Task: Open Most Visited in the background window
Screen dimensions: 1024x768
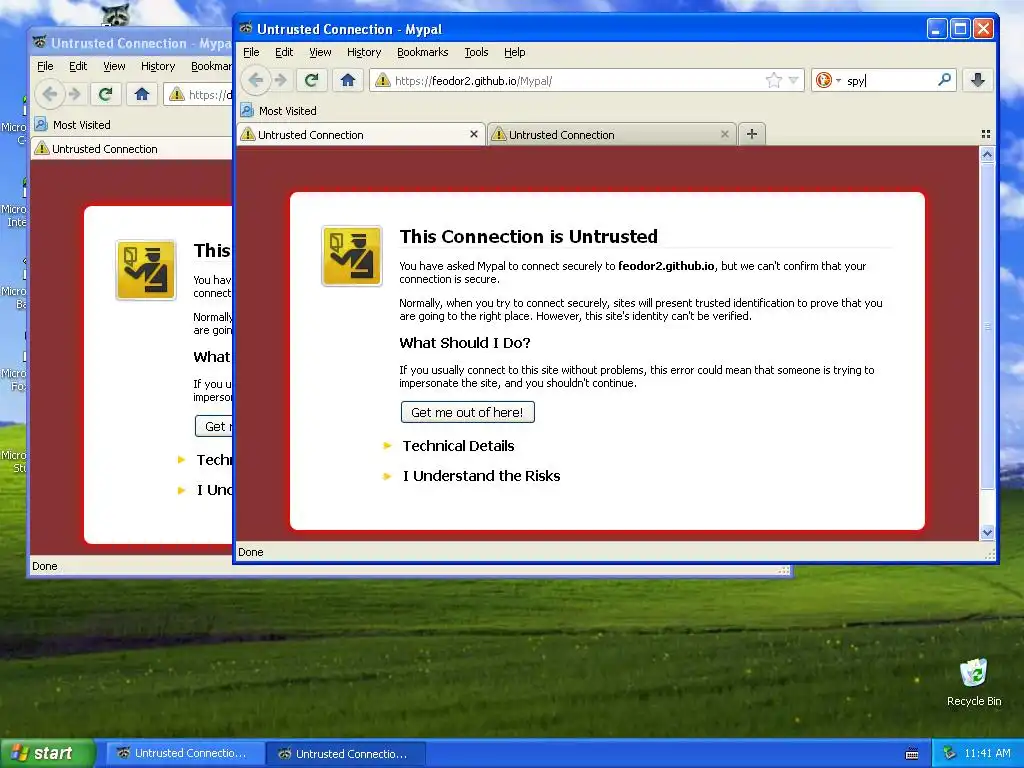Action: (x=72, y=125)
